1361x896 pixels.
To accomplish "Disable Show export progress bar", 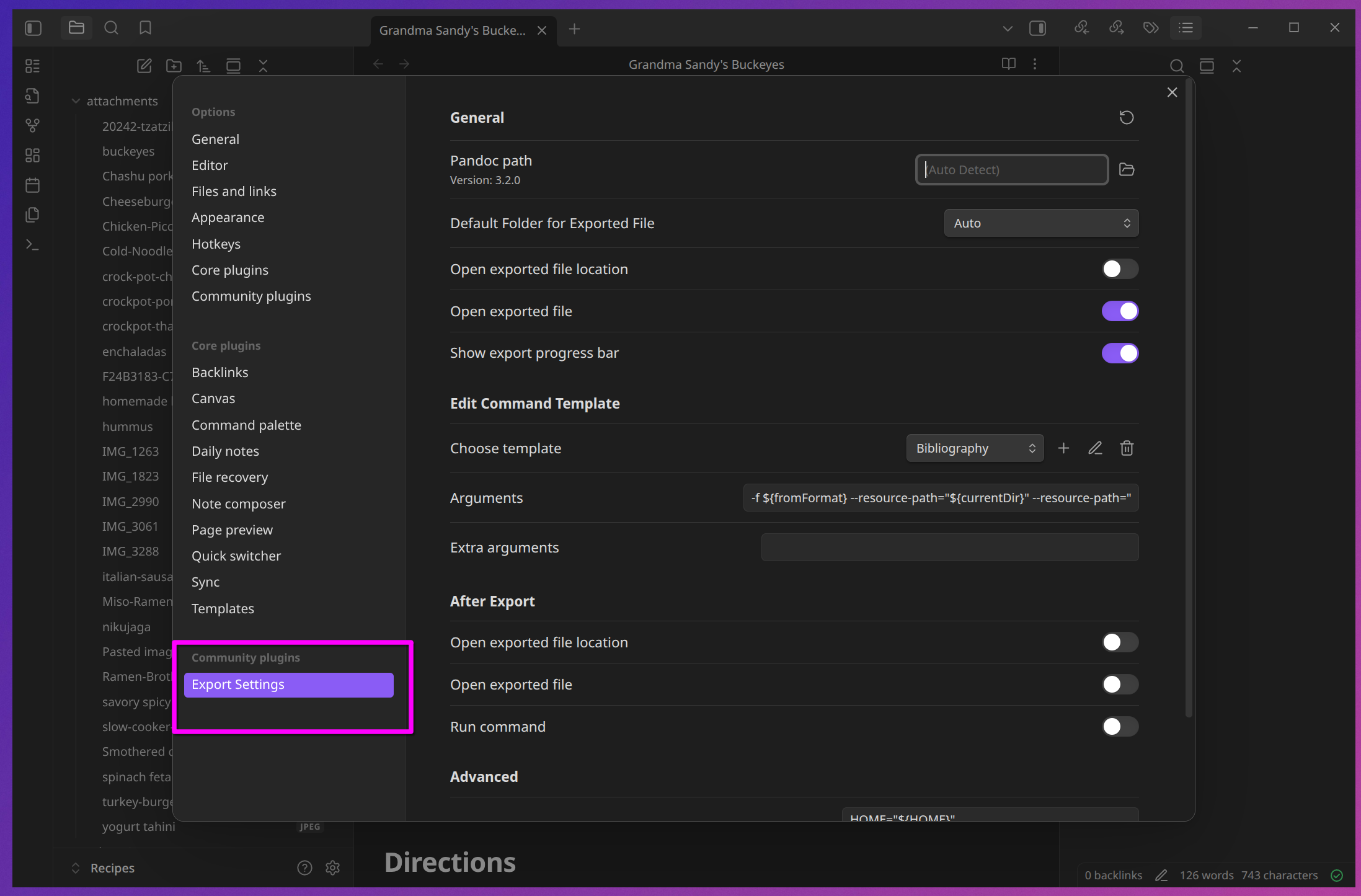I will pos(1119,353).
